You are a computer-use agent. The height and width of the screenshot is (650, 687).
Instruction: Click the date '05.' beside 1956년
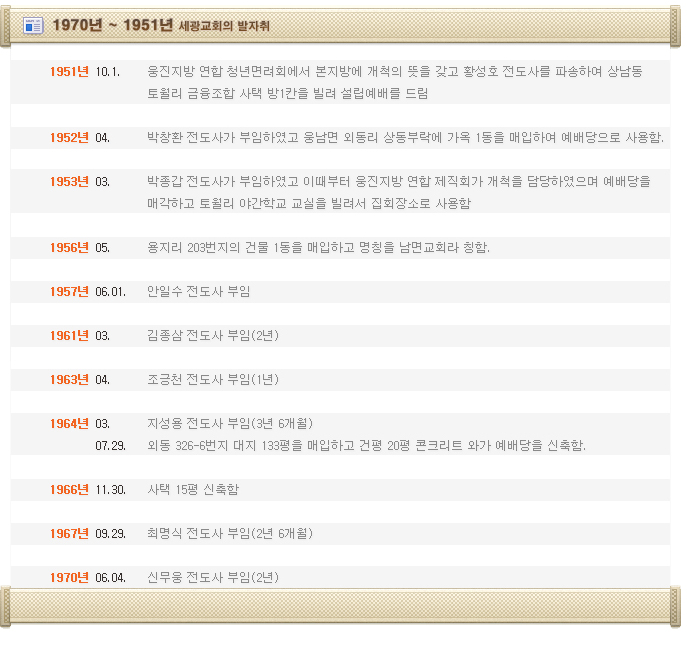103,248
